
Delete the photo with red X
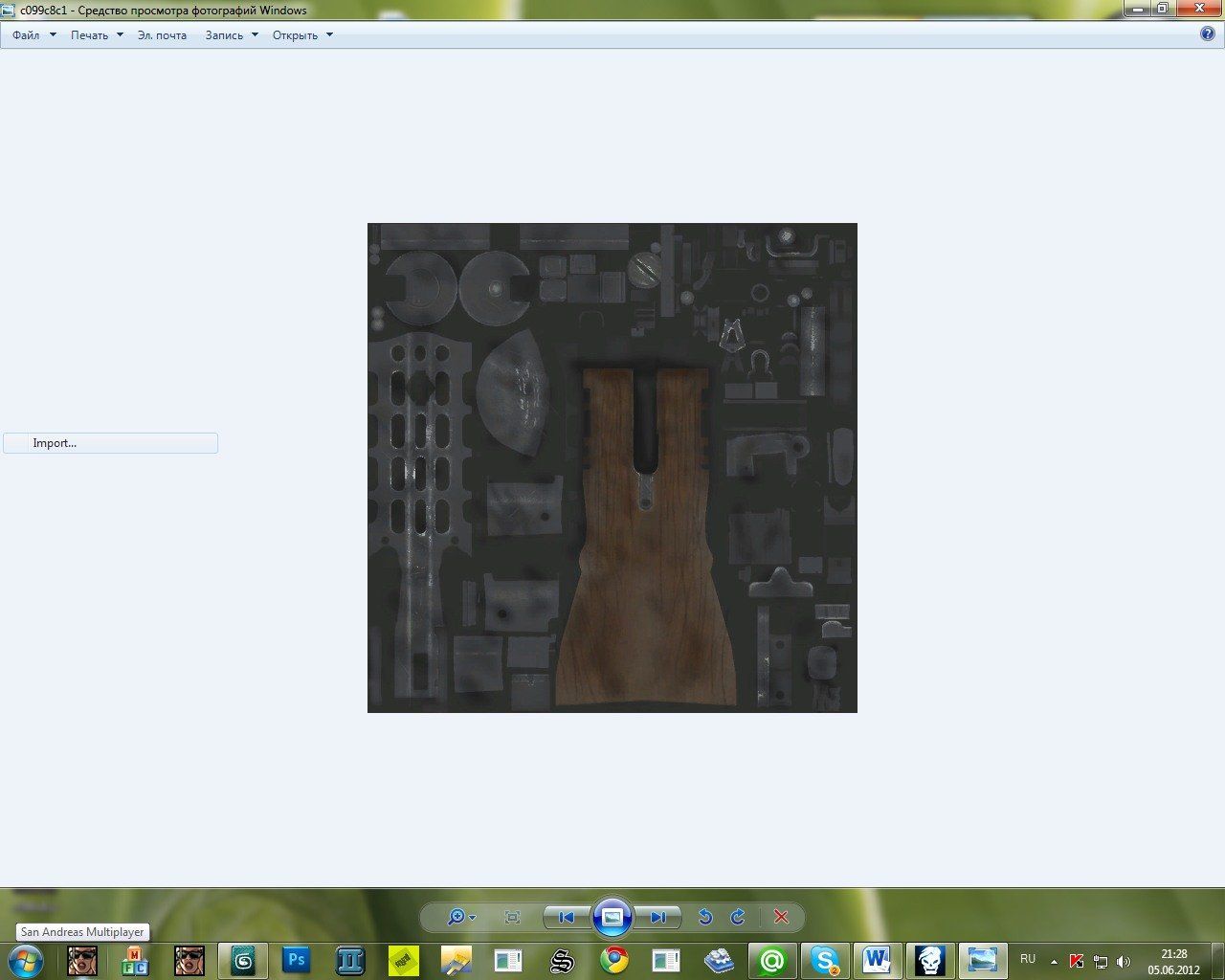(781, 917)
